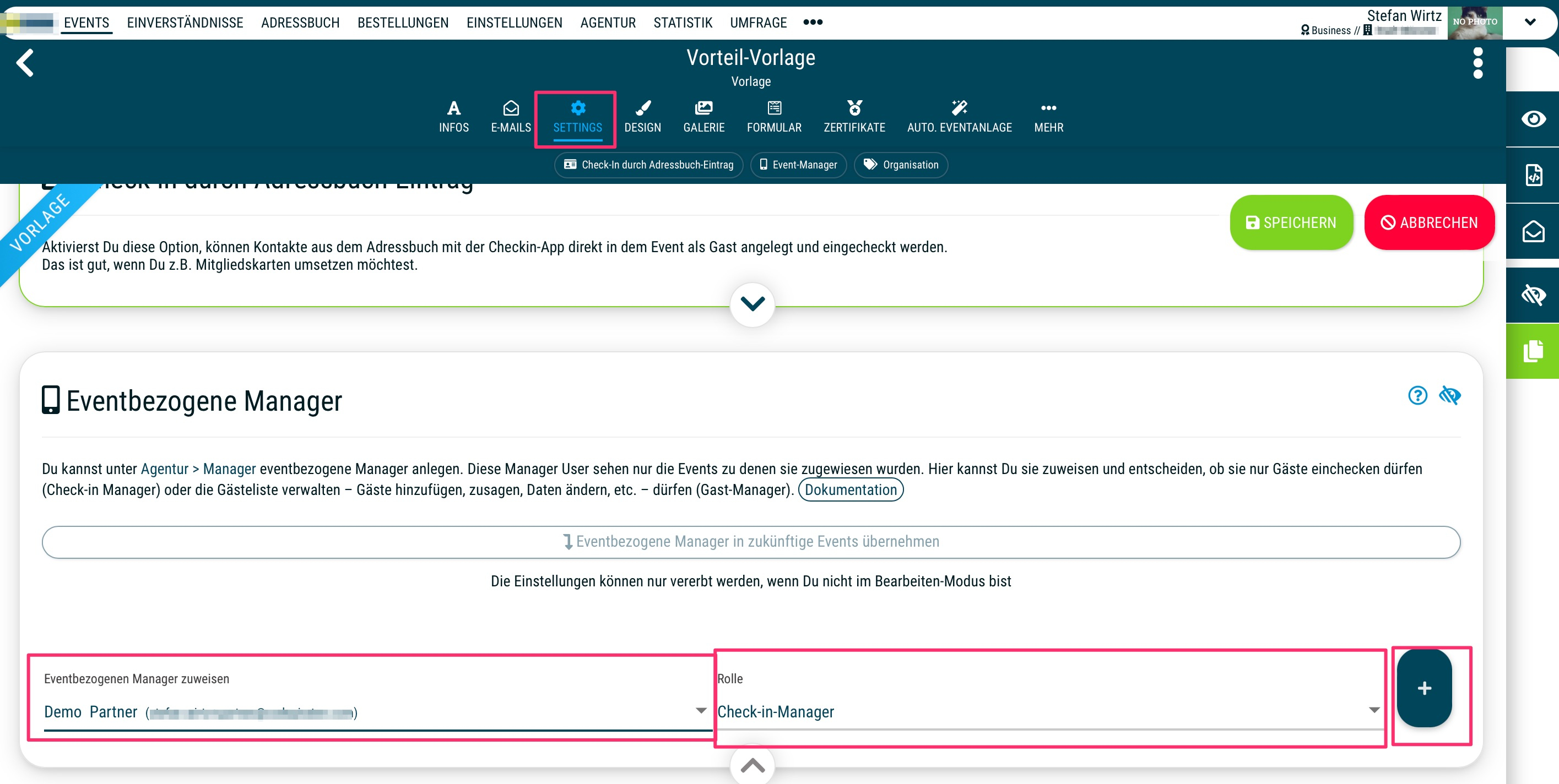The width and height of the screenshot is (1559, 784).
Task: Click the envelope icon in right sidebar
Action: 1533,232
